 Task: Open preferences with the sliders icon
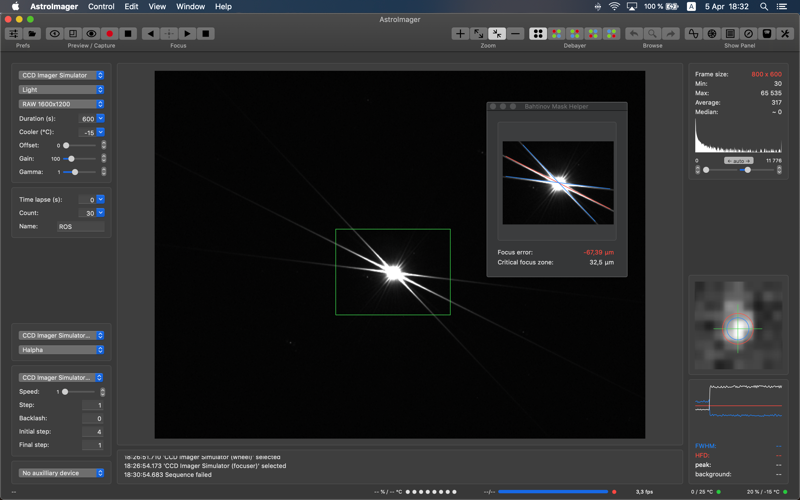(14, 34)
